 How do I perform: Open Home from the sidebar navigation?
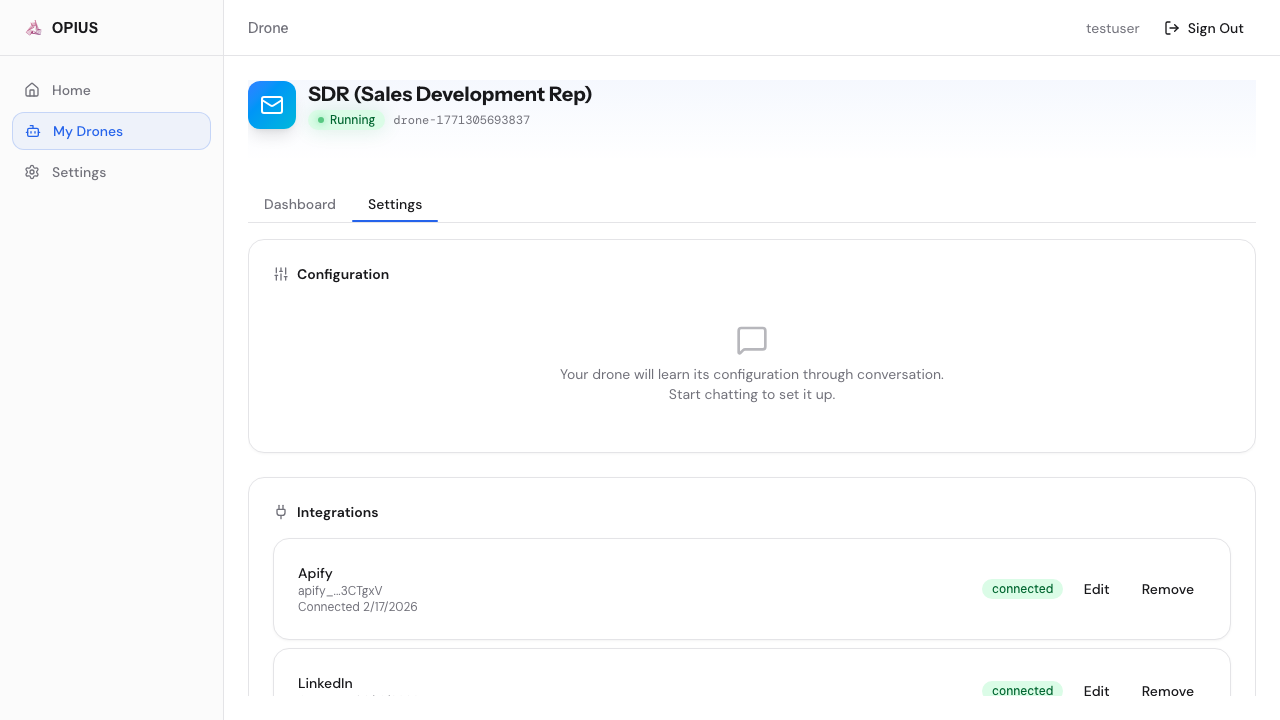click(71, 90)
